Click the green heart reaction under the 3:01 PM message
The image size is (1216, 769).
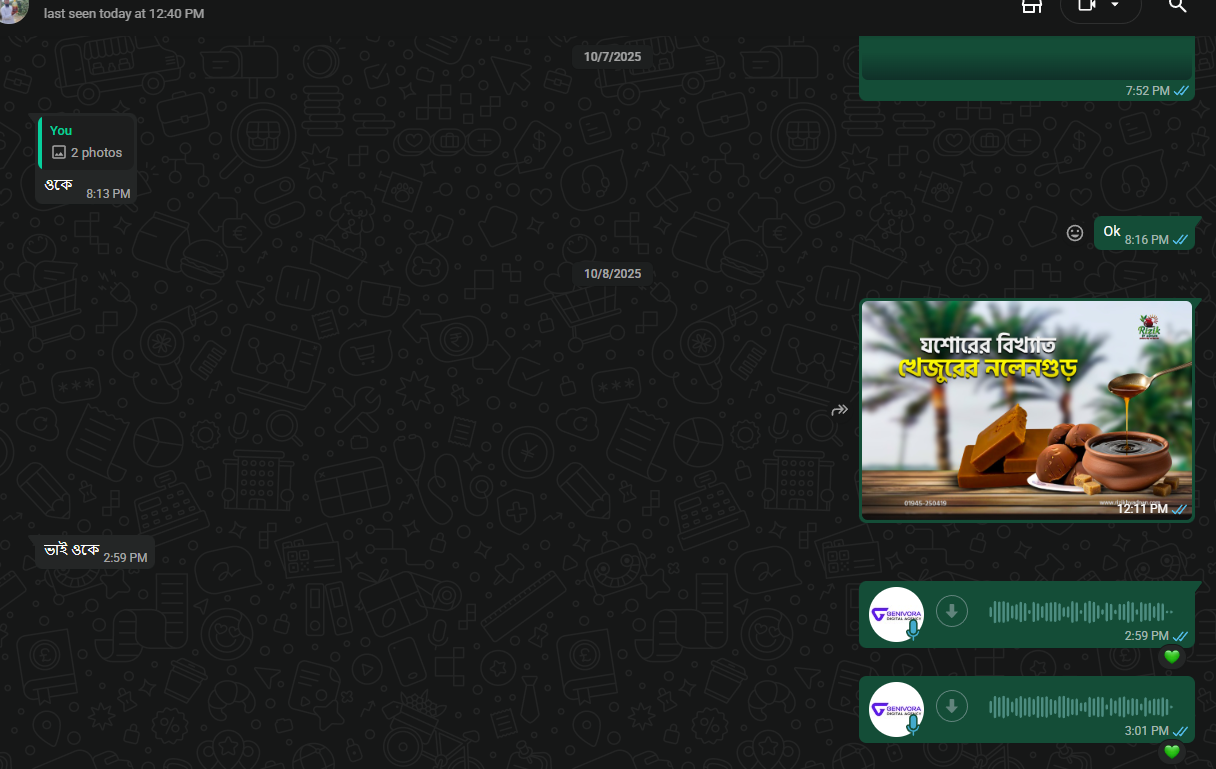[x=1171, y=751]
